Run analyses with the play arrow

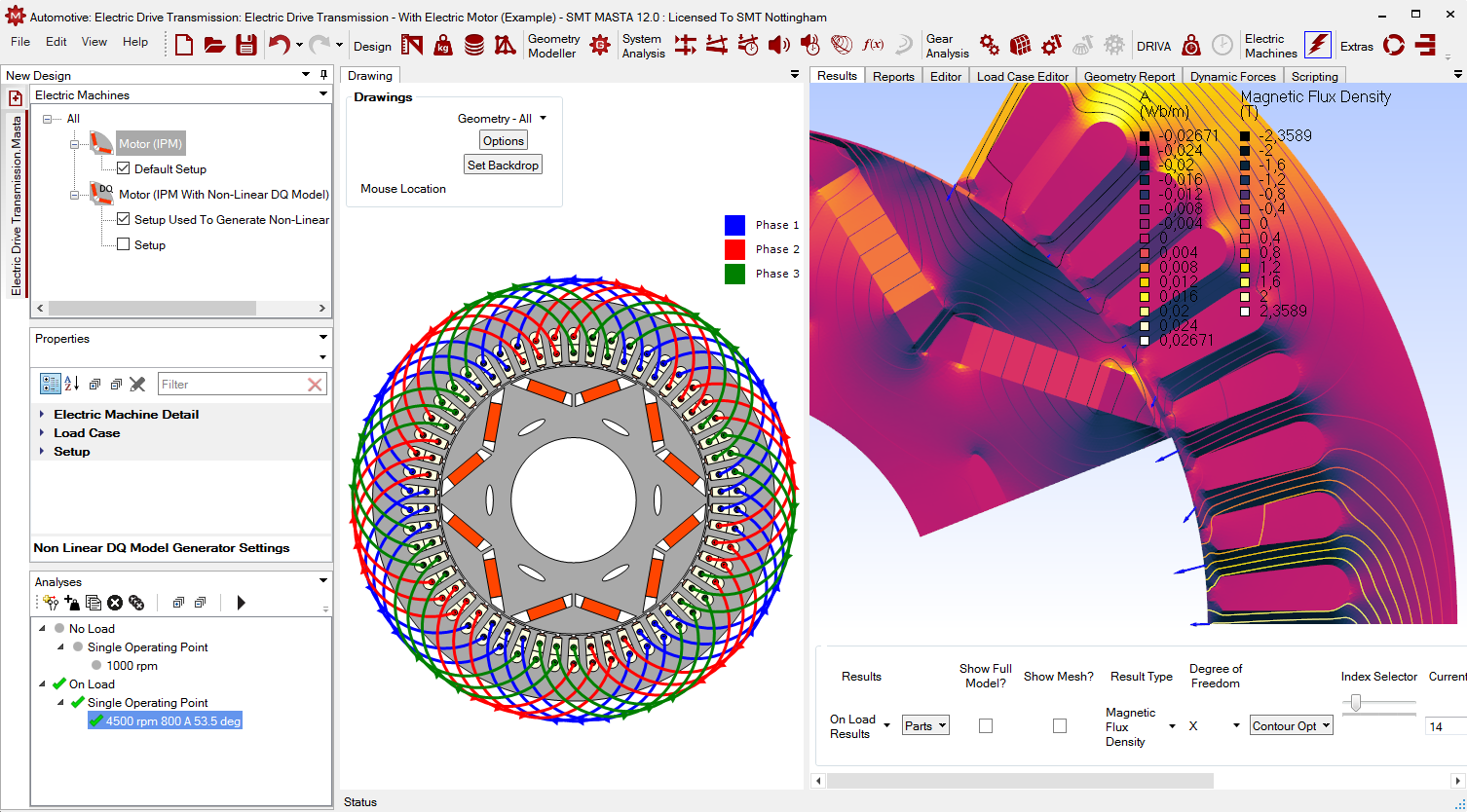241,603
